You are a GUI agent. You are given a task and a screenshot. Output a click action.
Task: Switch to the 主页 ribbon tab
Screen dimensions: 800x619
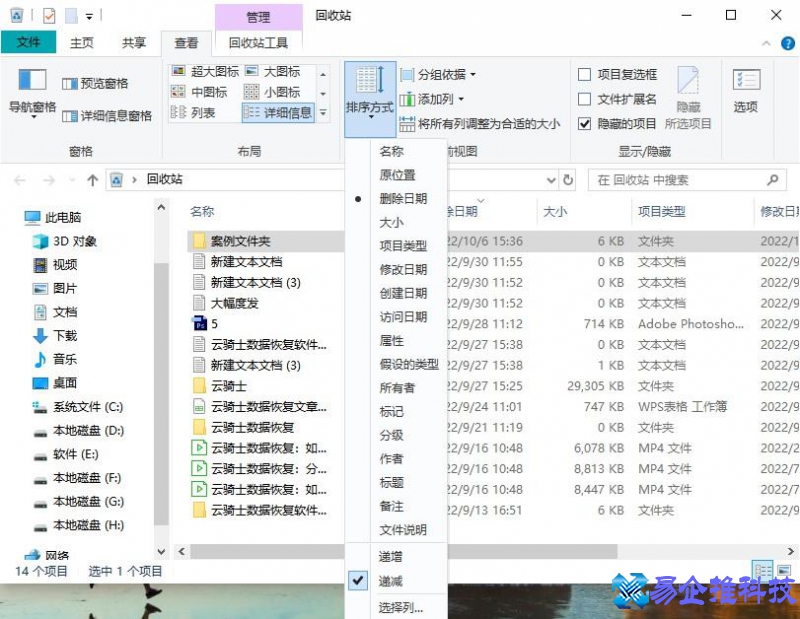[x=82, y=42]
